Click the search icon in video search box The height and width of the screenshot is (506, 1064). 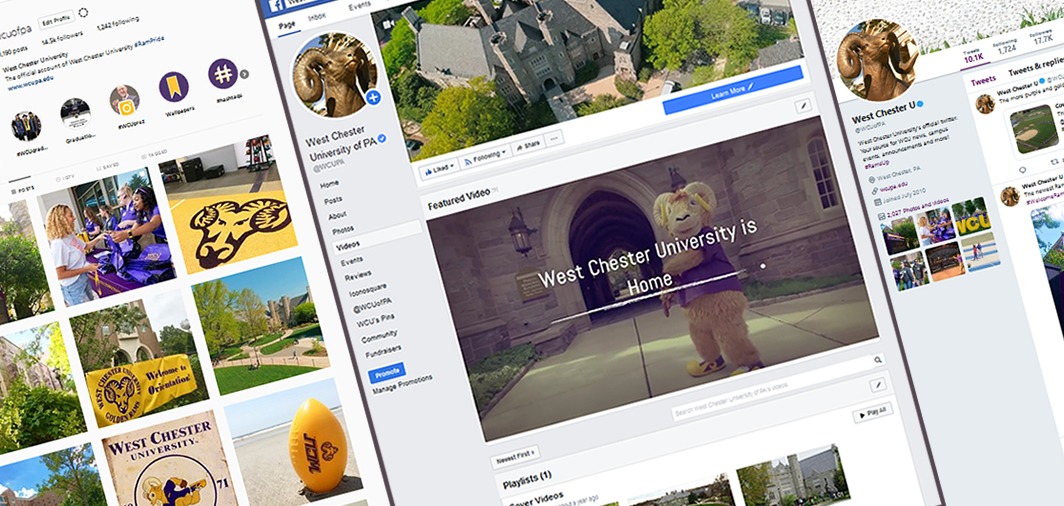pos(877,360)
